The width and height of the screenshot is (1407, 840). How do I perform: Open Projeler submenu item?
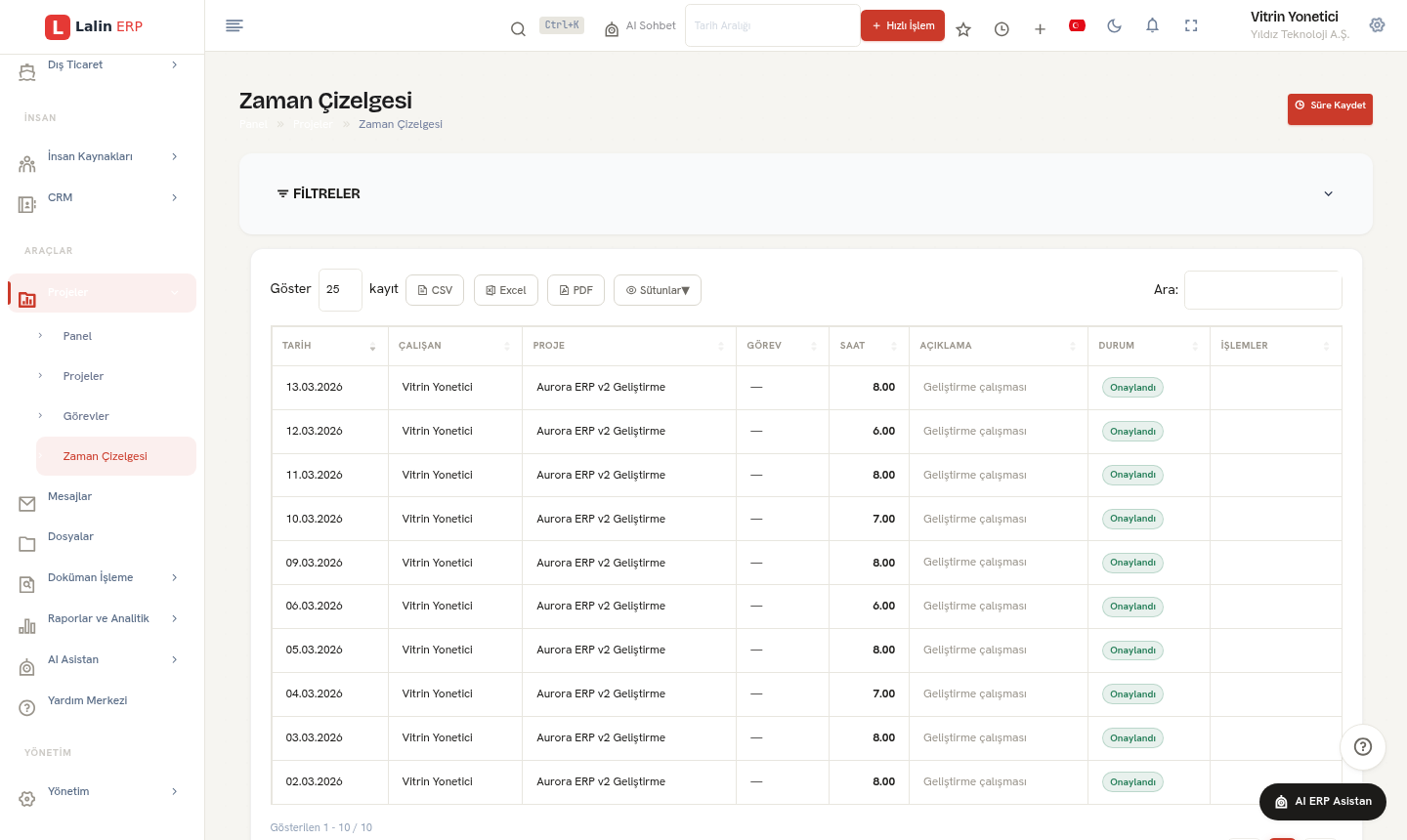tap(115, 376)
